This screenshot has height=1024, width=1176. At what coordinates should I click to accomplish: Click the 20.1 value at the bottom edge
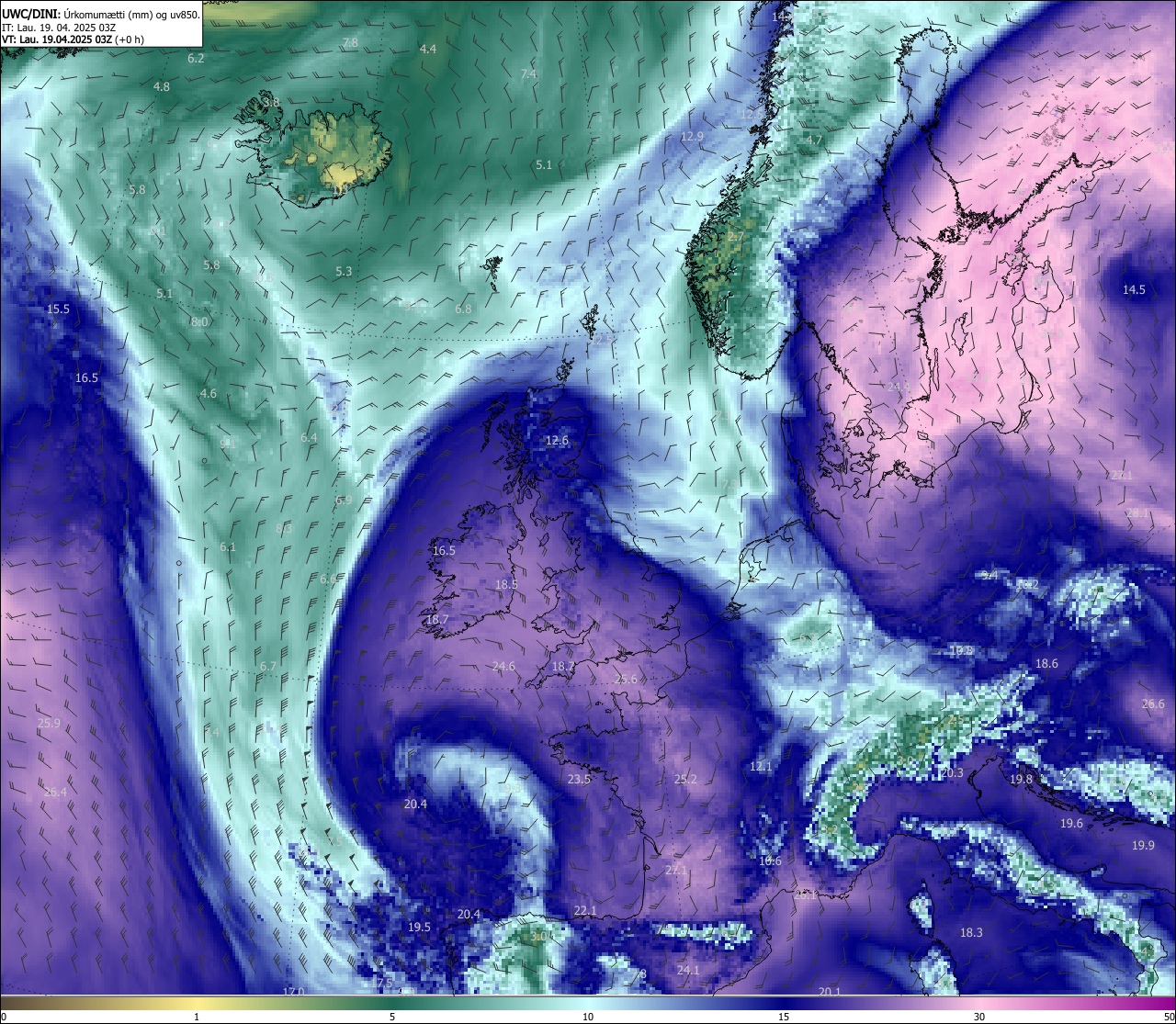coord(830,991)
